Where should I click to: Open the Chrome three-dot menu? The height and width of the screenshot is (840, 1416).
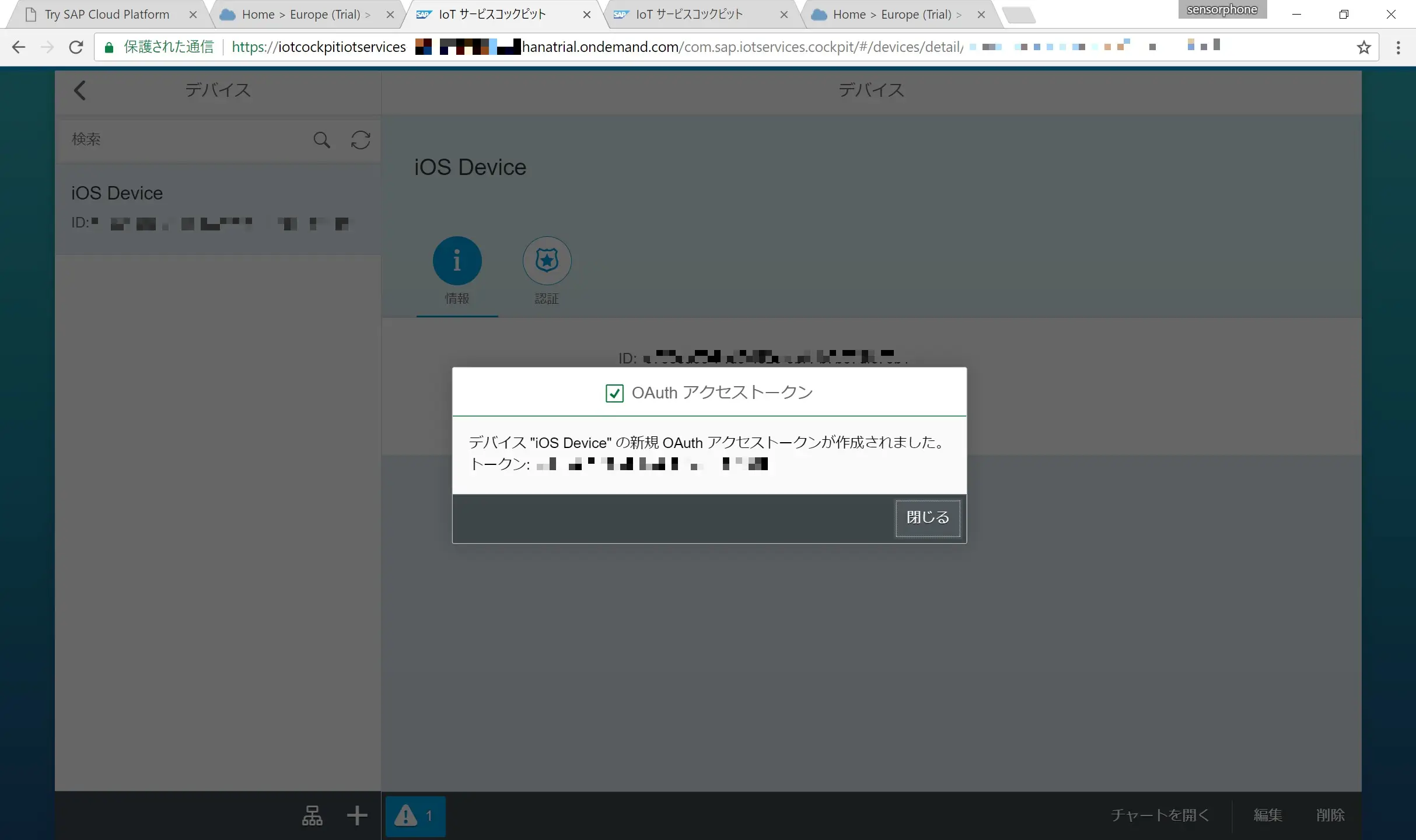coord(1398,47)
